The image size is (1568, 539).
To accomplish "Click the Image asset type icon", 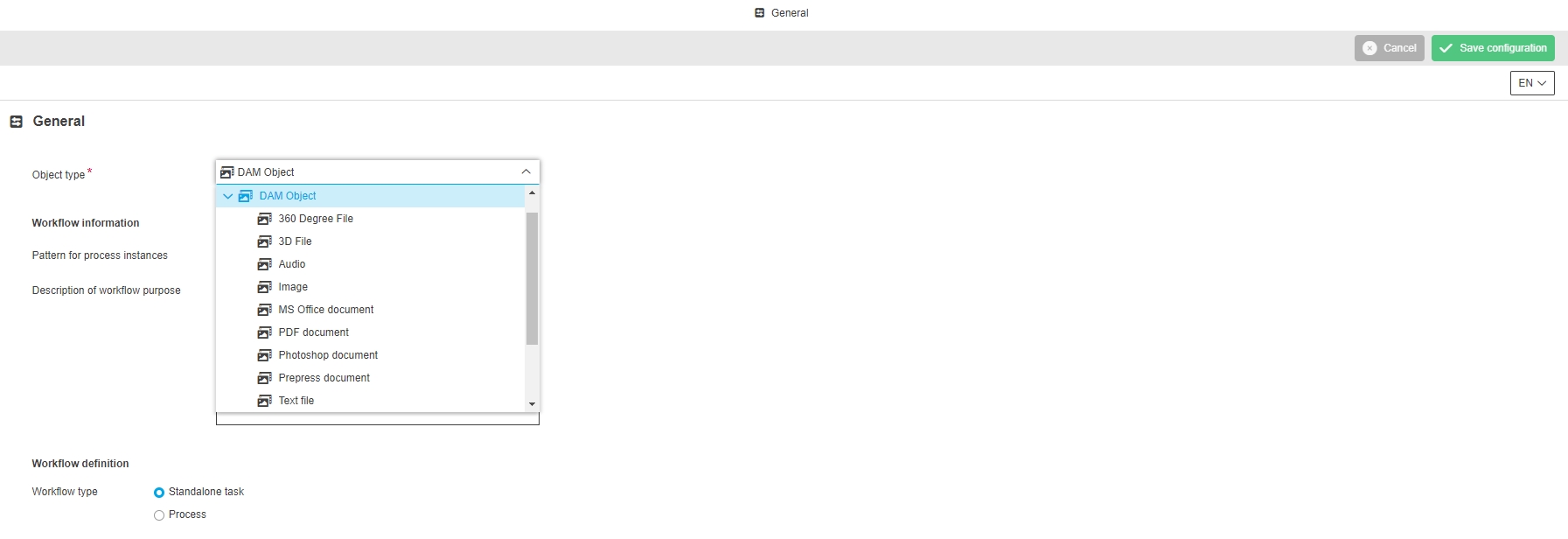I will coord(264,287).
